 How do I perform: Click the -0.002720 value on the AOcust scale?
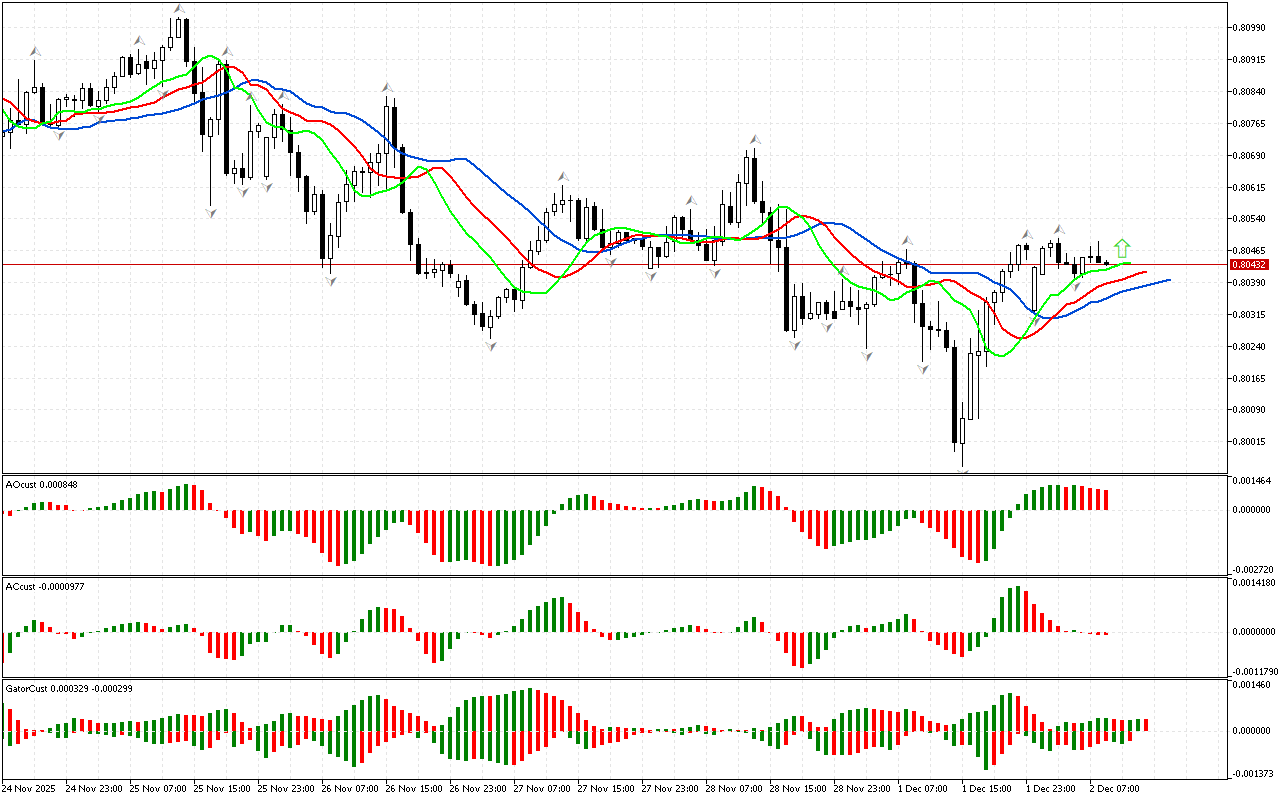pyautogui.click(x=1250, y=568)
